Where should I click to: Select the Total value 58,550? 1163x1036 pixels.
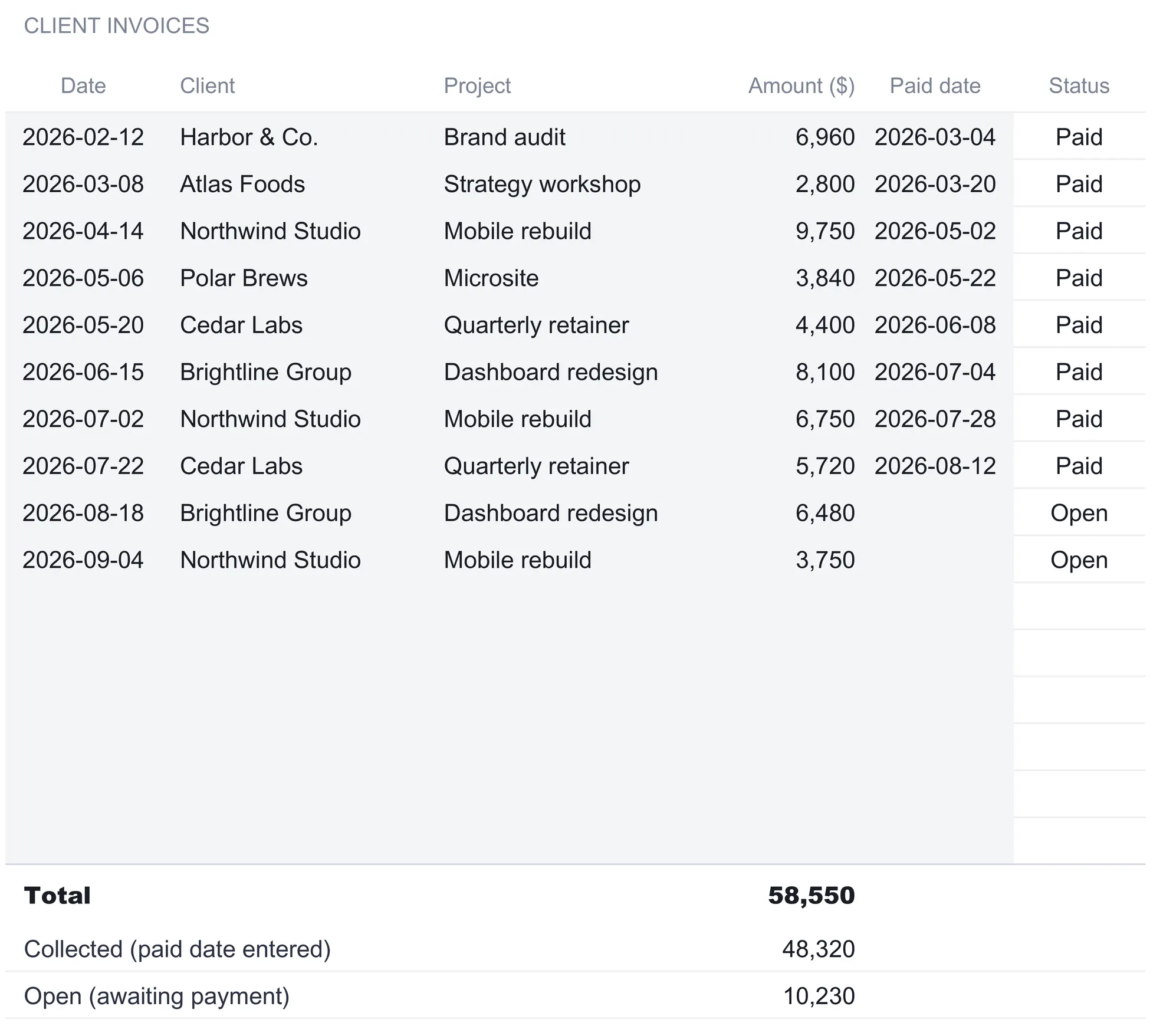(x=811, y=896)
